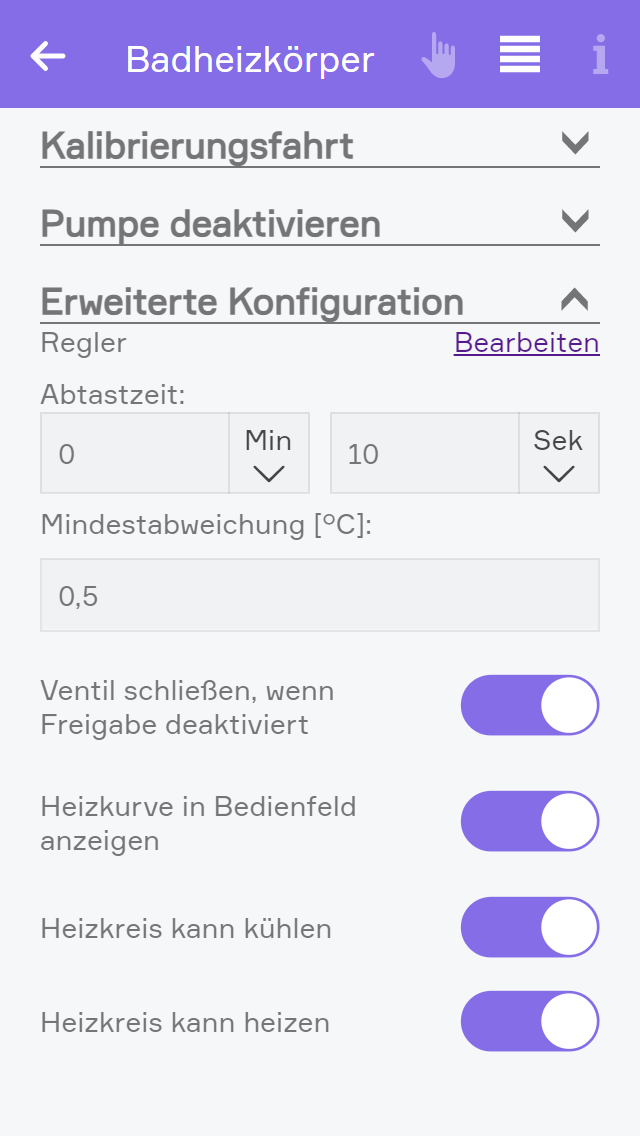Open the list menu icon
This screenshot has height=1136, width=640.
pos(520,55)
